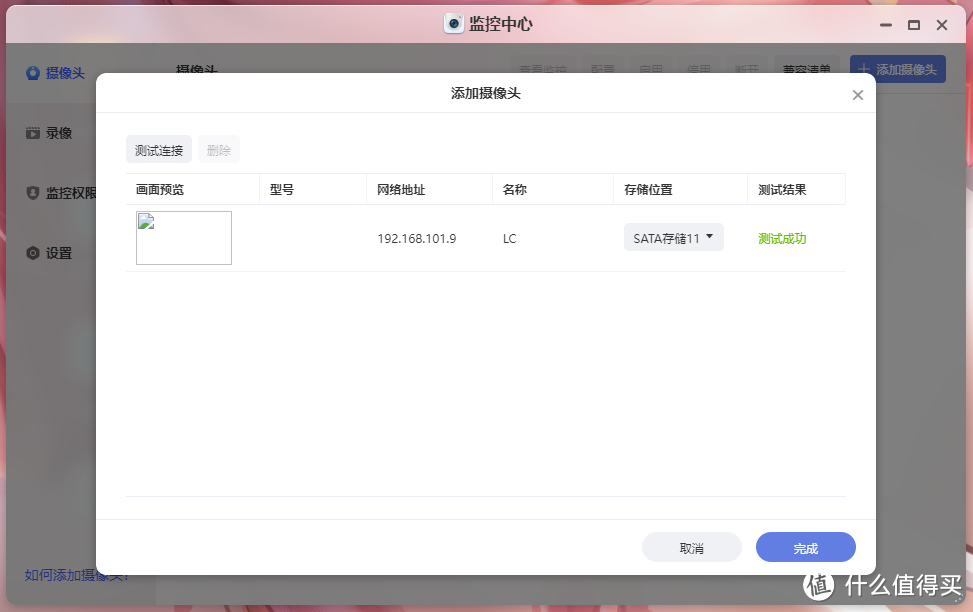Maximize the 监控中心 window
This screenshot has height=612, width=973.
pyautogui.click(x=913, y=24)
